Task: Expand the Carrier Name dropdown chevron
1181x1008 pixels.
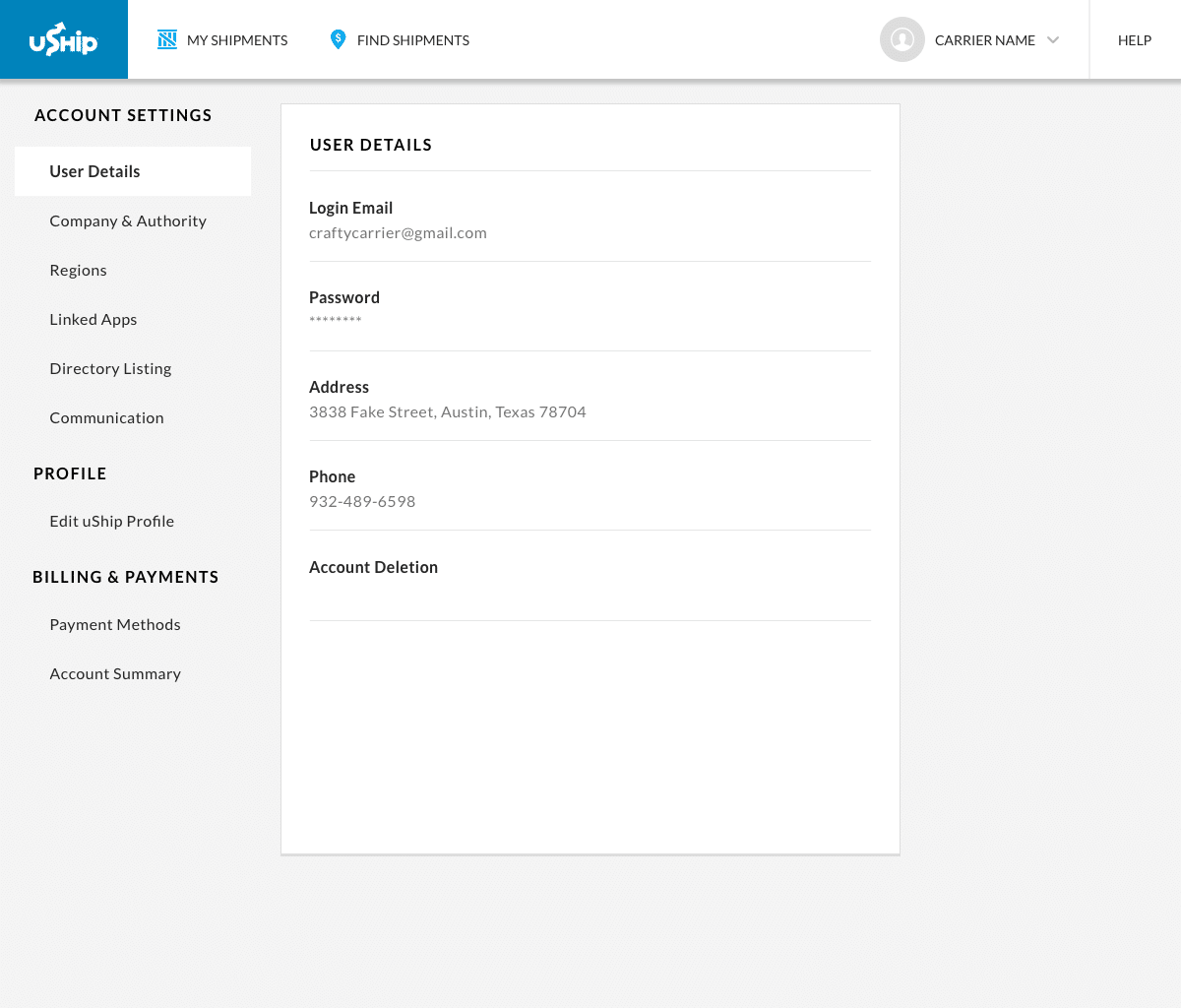Action: [x=1053, y=40]
